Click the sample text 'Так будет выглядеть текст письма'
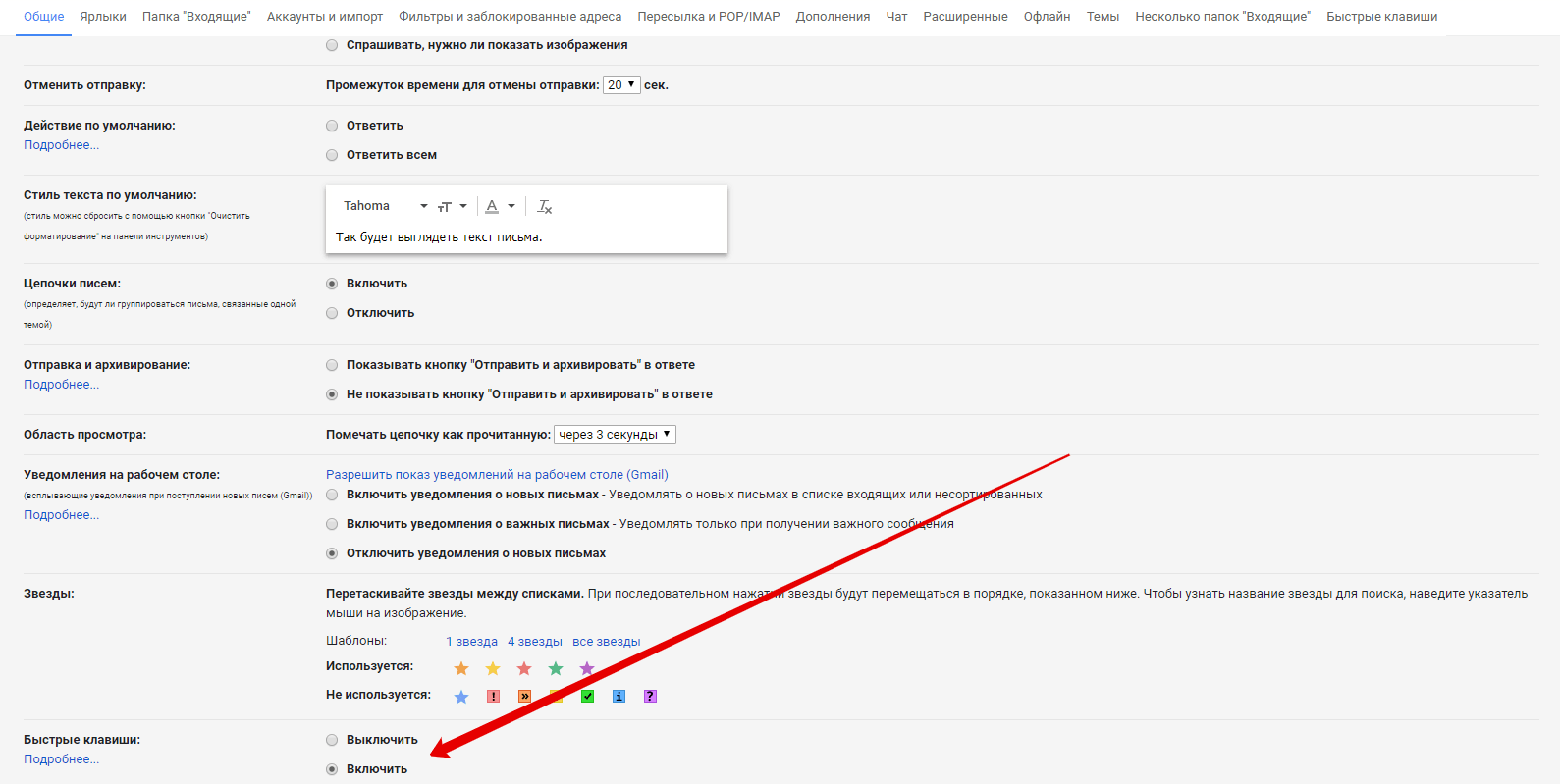 click(x=439, y=237)
